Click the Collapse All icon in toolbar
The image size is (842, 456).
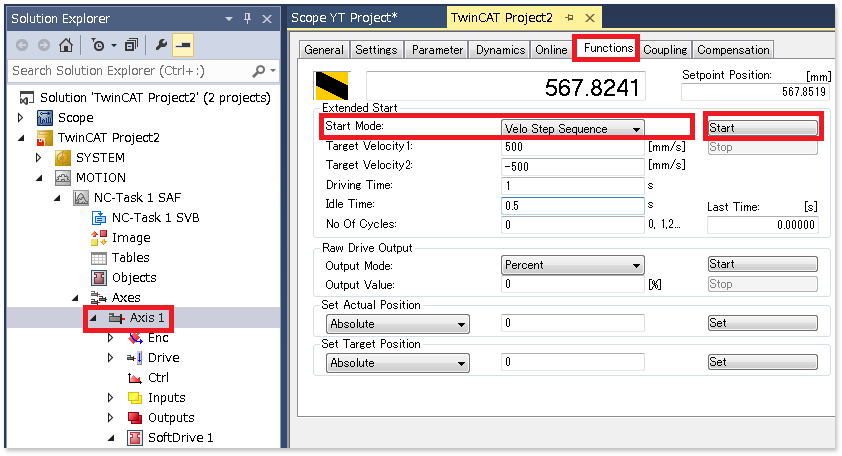tap(131, 45)
